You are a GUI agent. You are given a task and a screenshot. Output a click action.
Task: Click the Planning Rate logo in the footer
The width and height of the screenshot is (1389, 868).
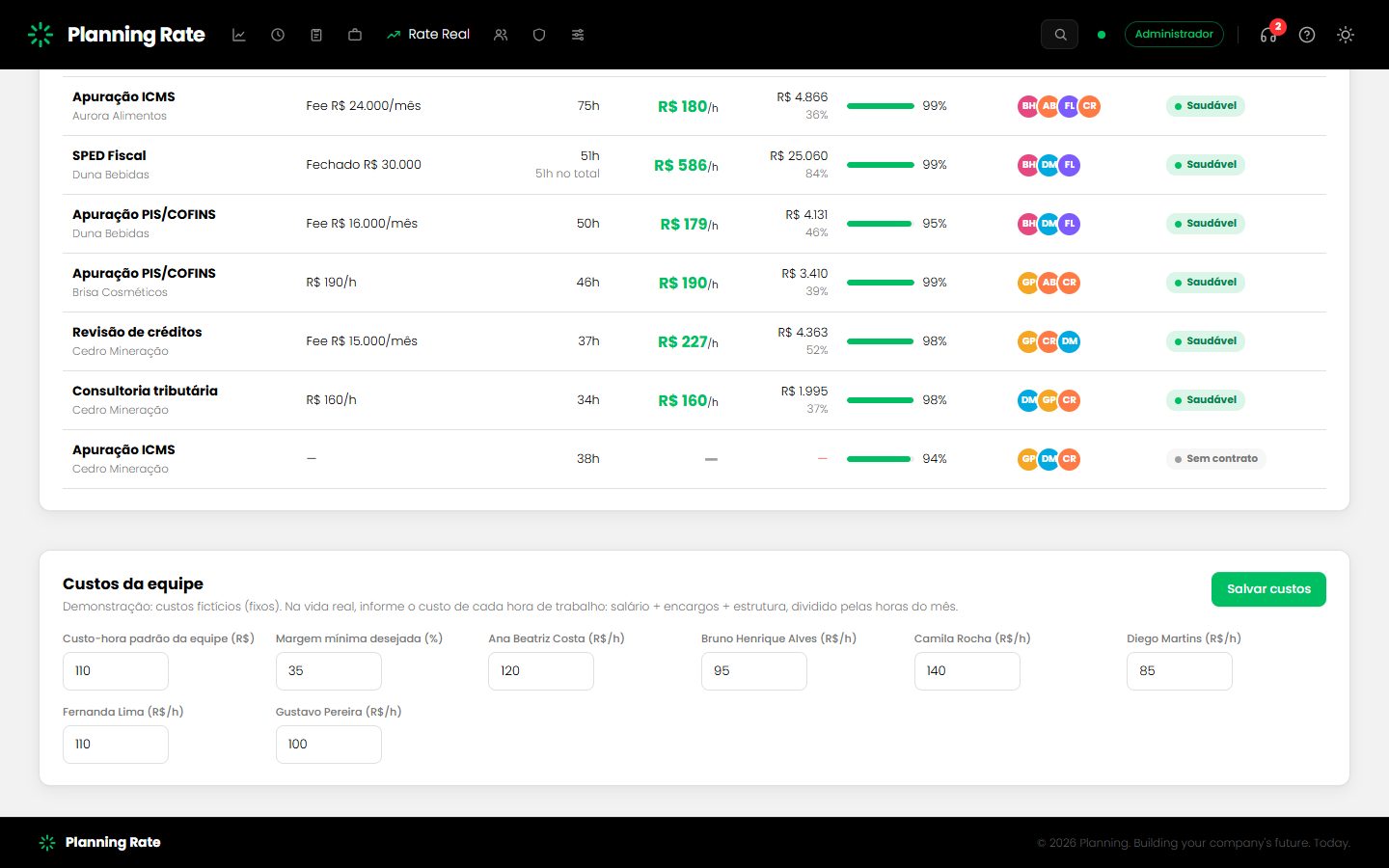point(100,843)
